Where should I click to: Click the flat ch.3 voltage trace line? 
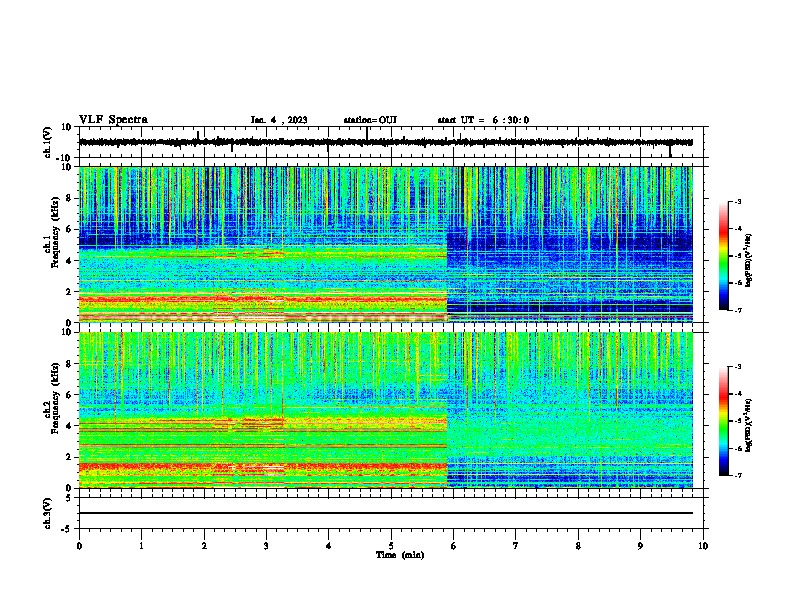pos(386,513)
